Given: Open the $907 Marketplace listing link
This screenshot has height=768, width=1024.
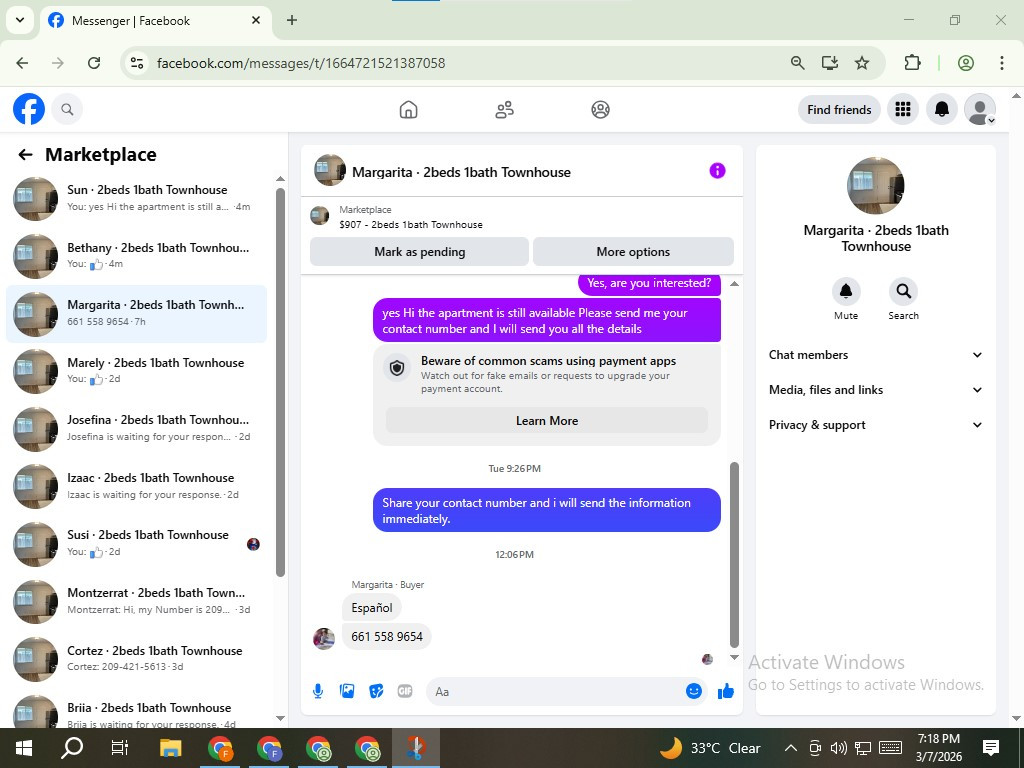Looking at the screenshot, I should point(411,224).
